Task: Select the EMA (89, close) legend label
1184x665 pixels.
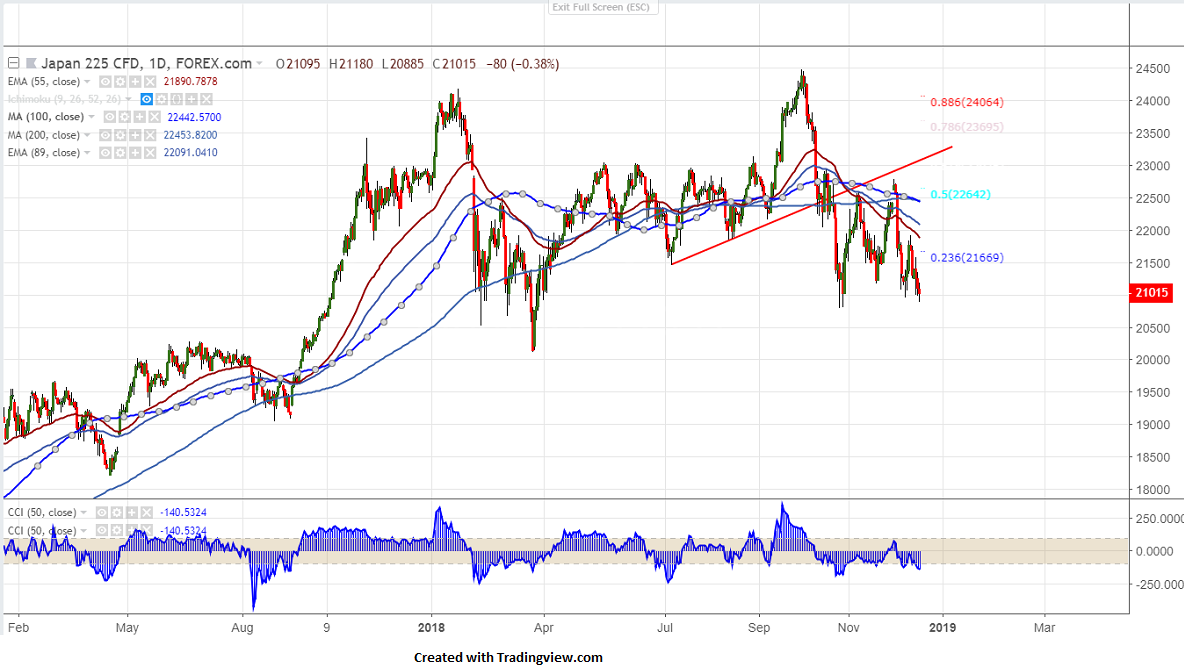Action: pyautogui.click(x=43, y=152)
